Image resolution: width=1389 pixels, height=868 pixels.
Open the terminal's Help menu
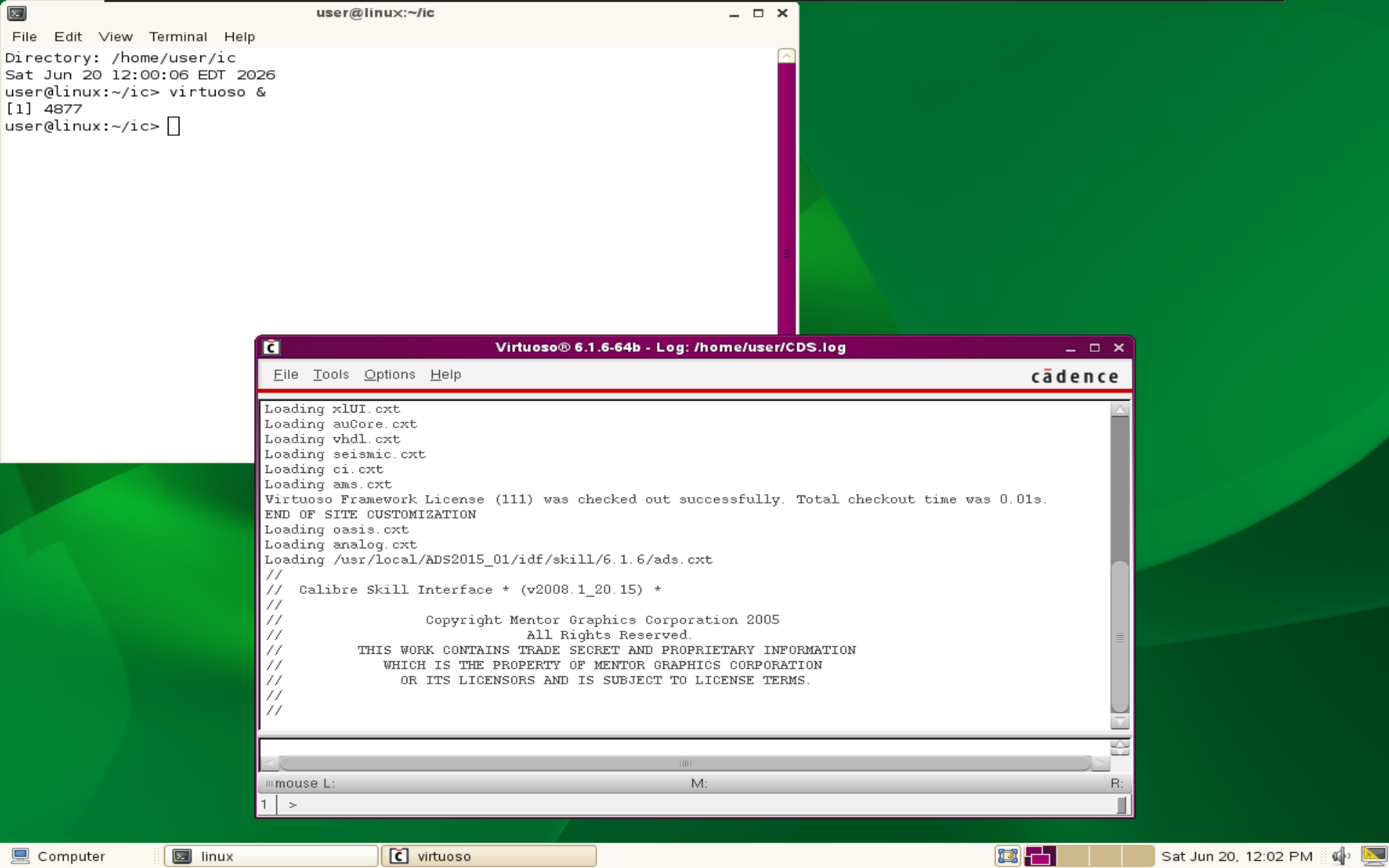(239, 37)
